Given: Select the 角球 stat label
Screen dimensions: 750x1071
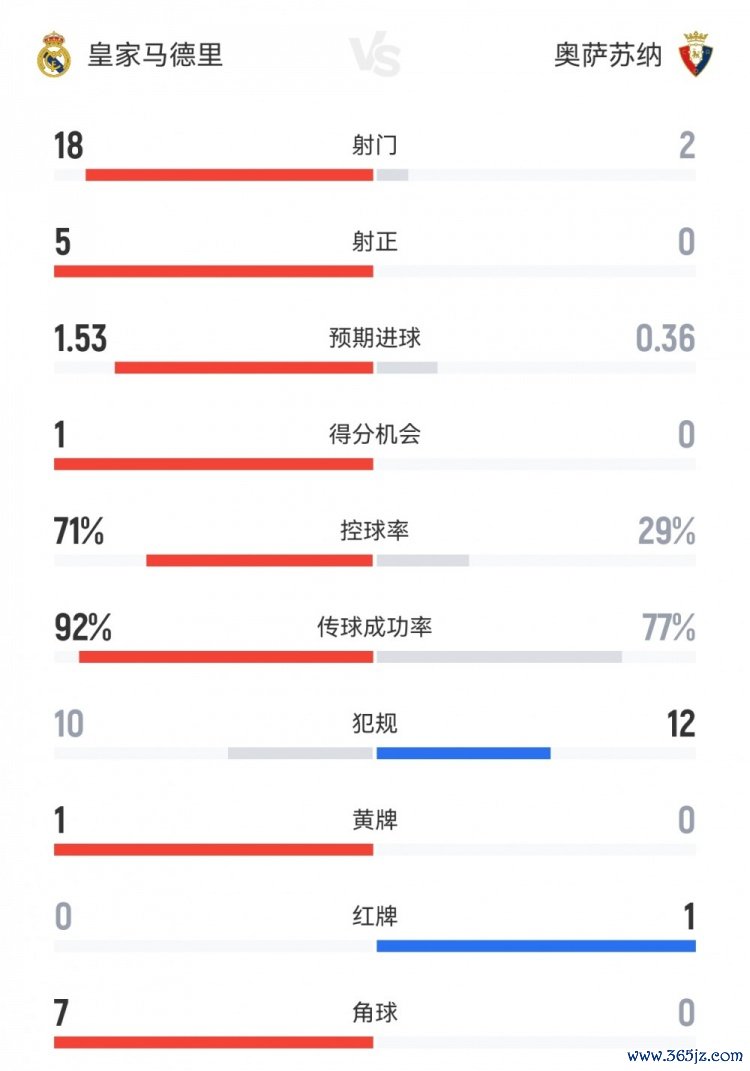Looking at the screenshot, I should click(375, 1012).
